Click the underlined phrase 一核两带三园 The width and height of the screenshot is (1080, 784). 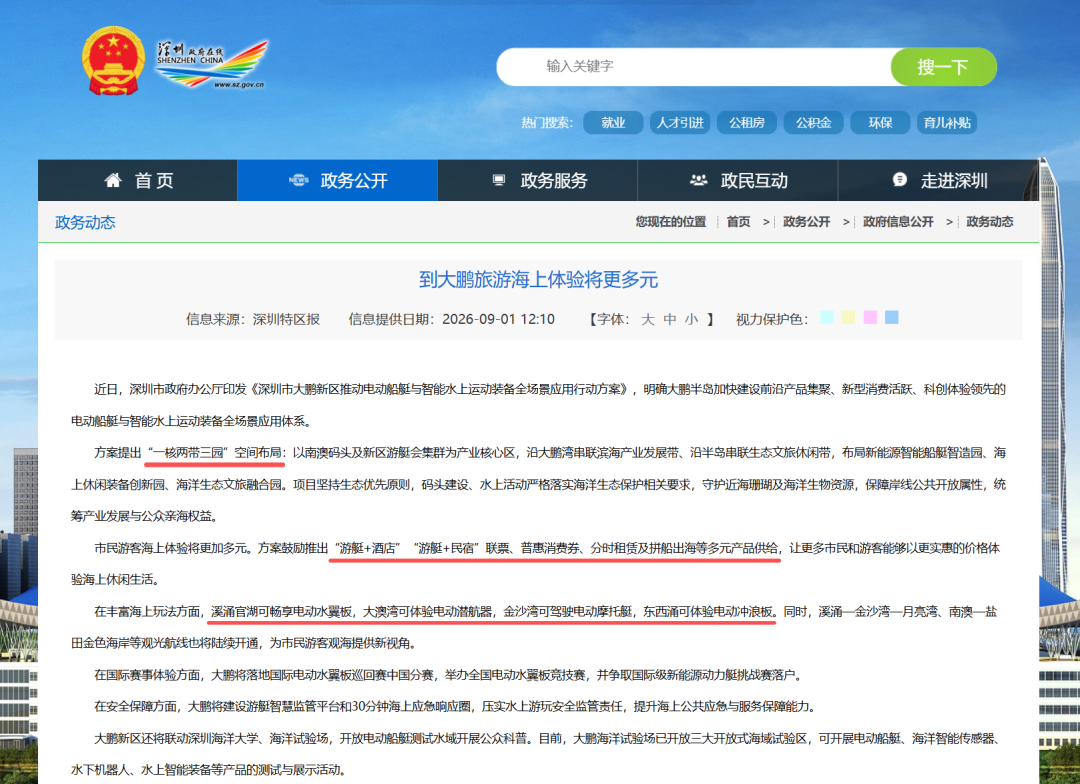click(188, 453)
